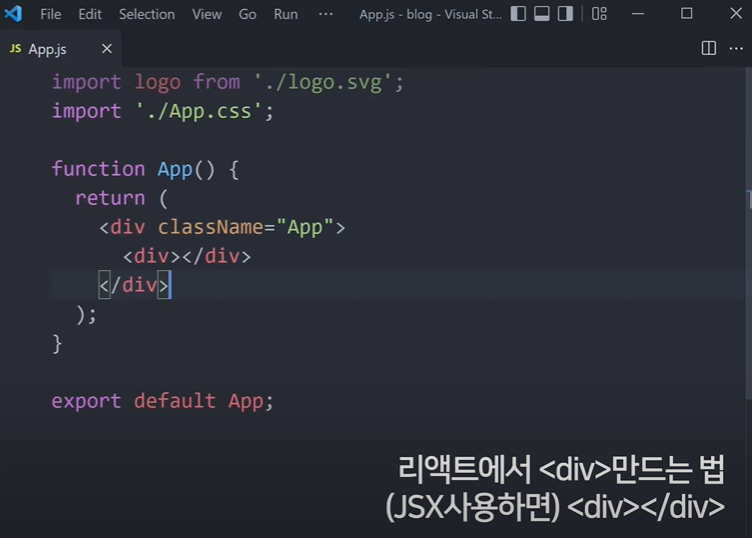Split the editor to the right

coord(708,48)
